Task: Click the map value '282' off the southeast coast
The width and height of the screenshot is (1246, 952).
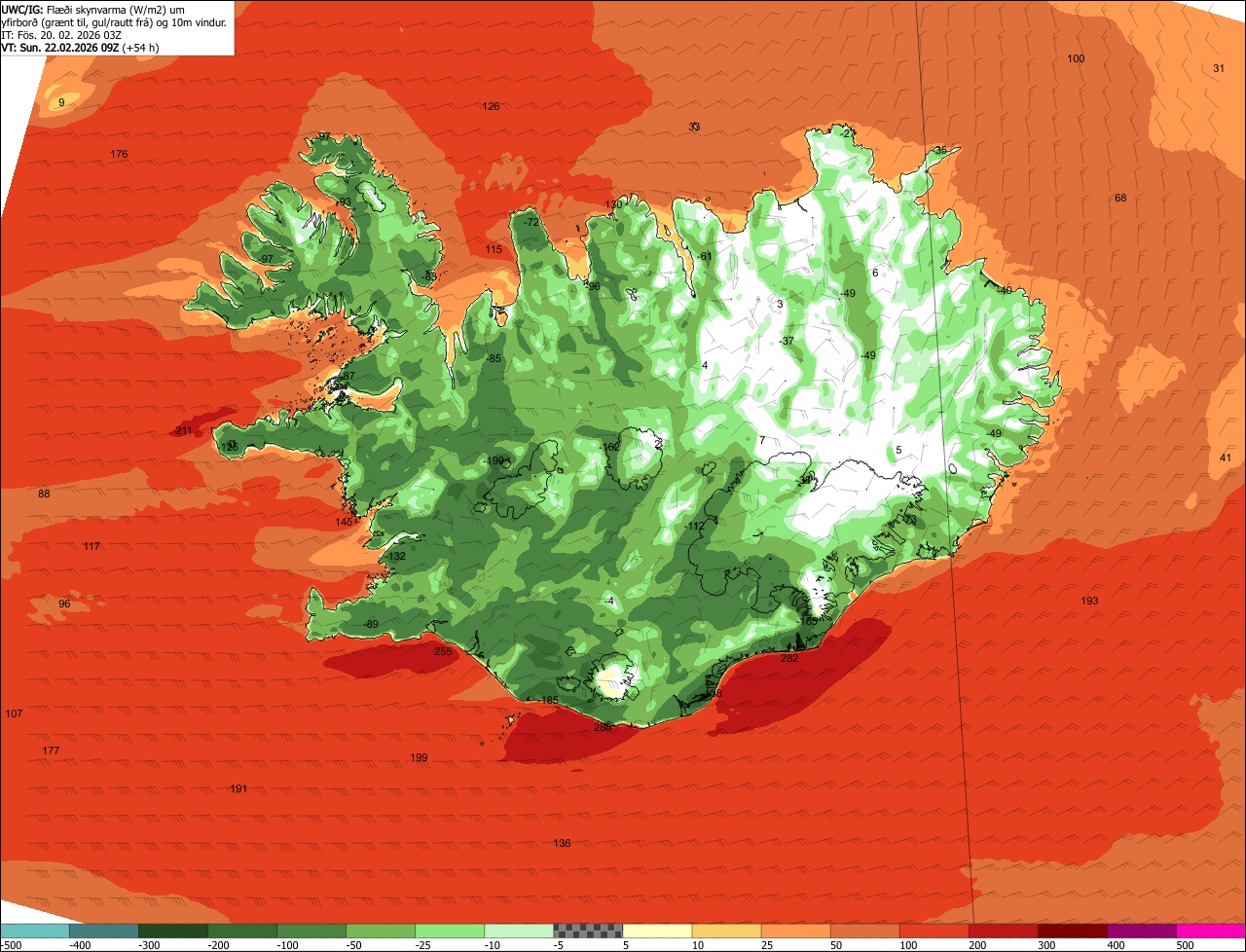Action: coord(789,659)
